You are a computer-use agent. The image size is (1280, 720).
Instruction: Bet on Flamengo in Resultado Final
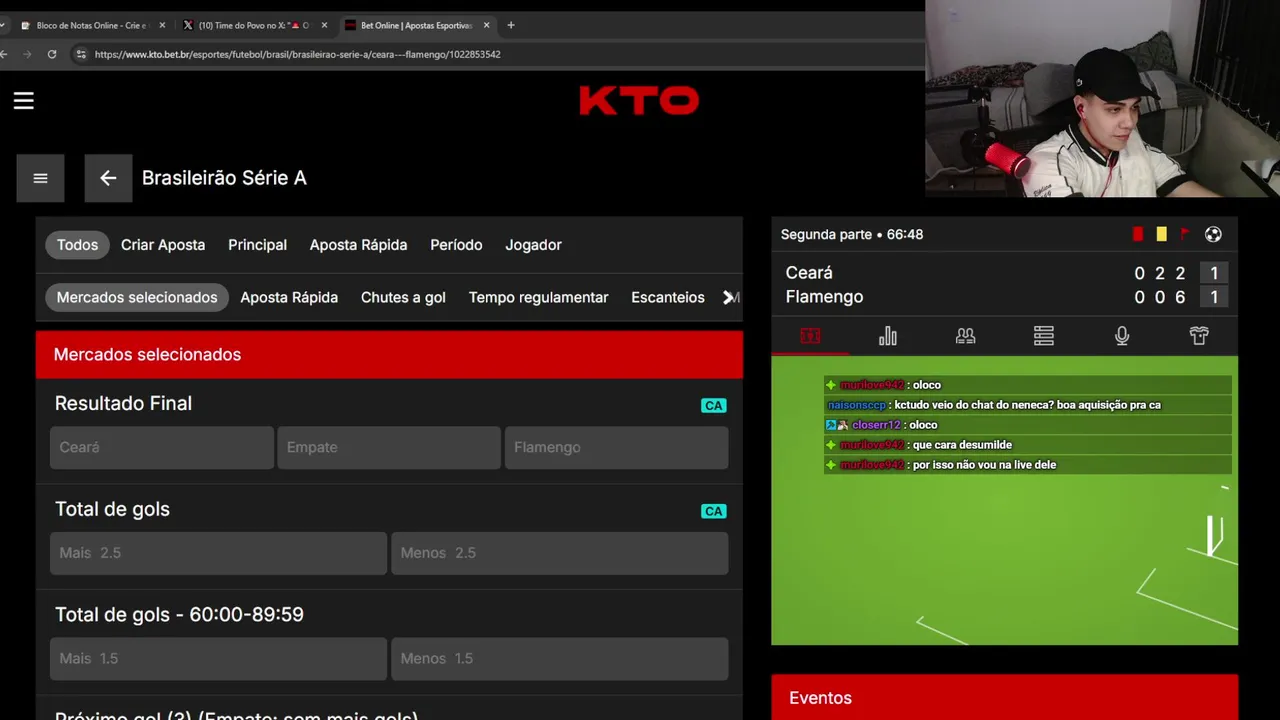[x=616, y=447]
